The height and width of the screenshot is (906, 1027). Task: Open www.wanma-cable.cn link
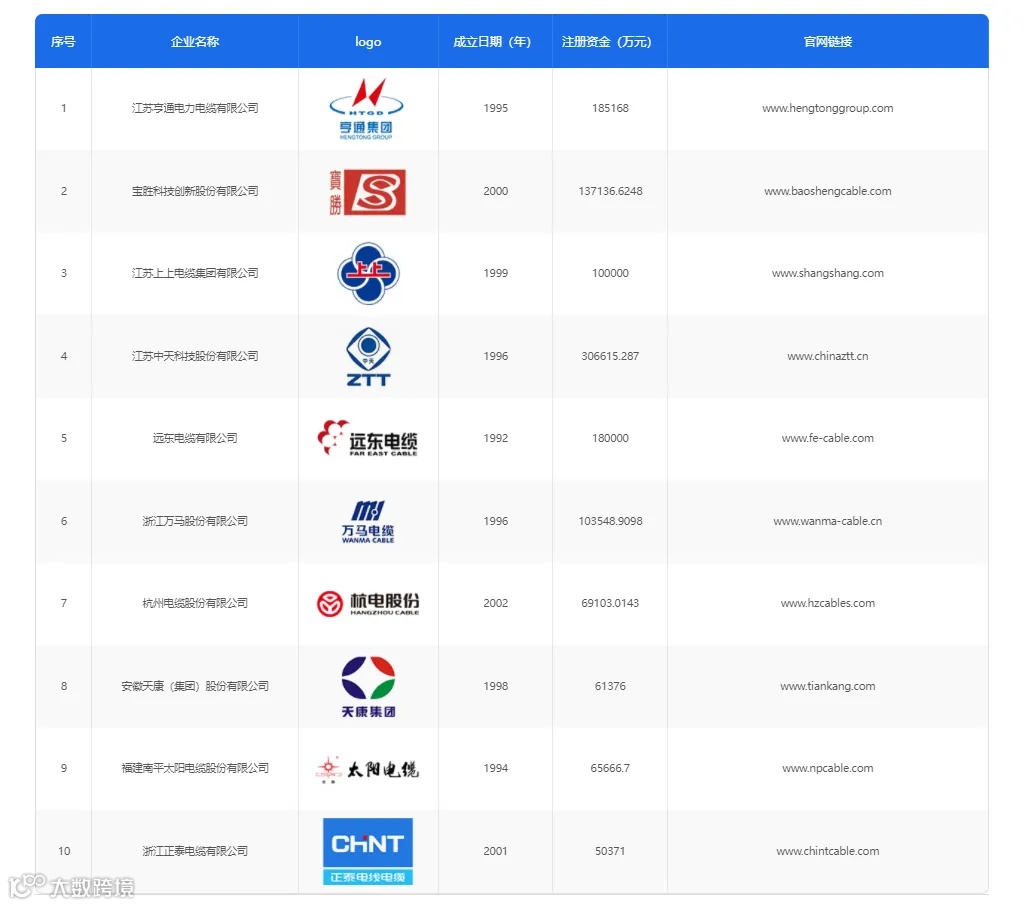[x=827, y=521]
